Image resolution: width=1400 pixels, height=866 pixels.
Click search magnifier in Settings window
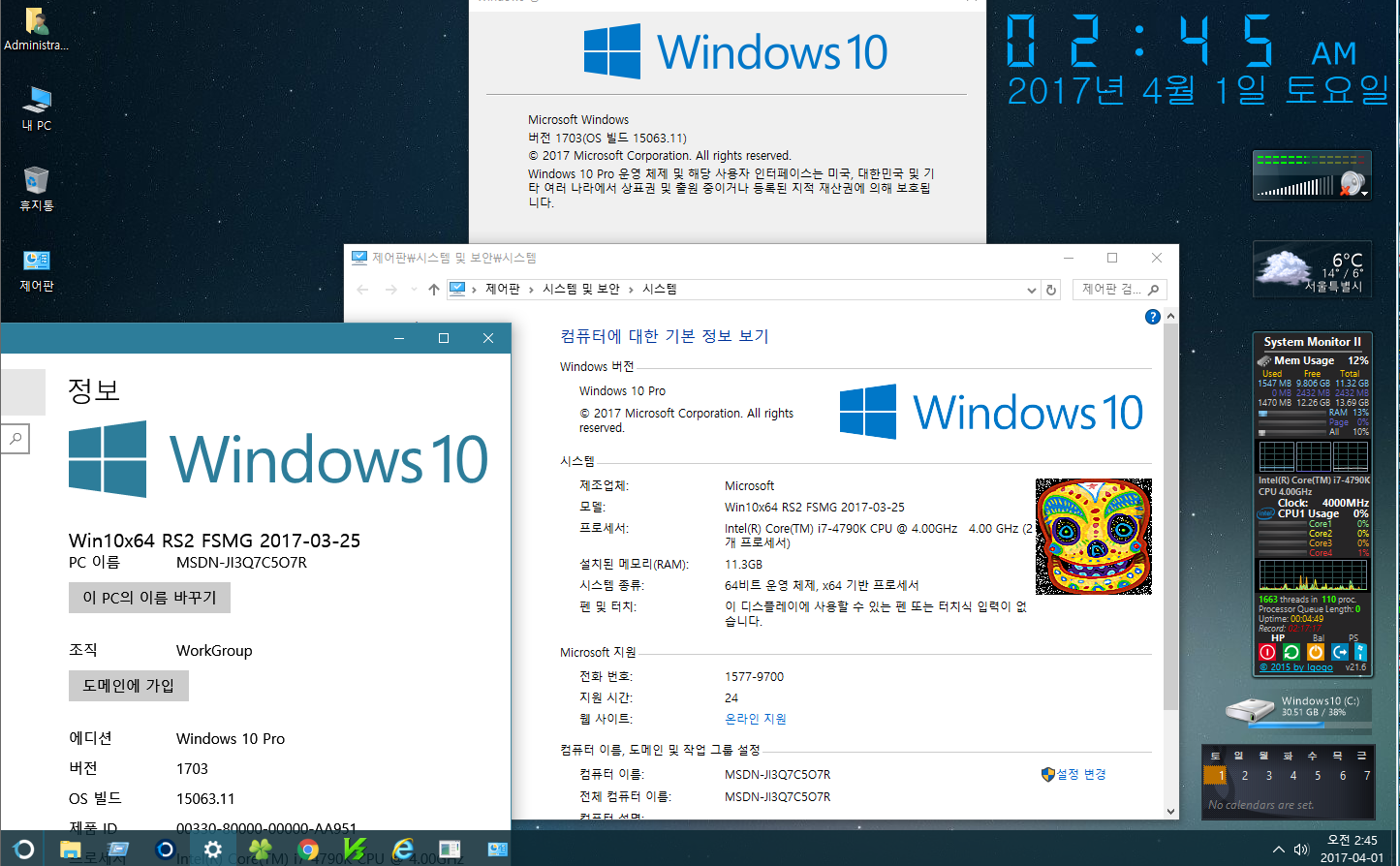click(15, 439)
